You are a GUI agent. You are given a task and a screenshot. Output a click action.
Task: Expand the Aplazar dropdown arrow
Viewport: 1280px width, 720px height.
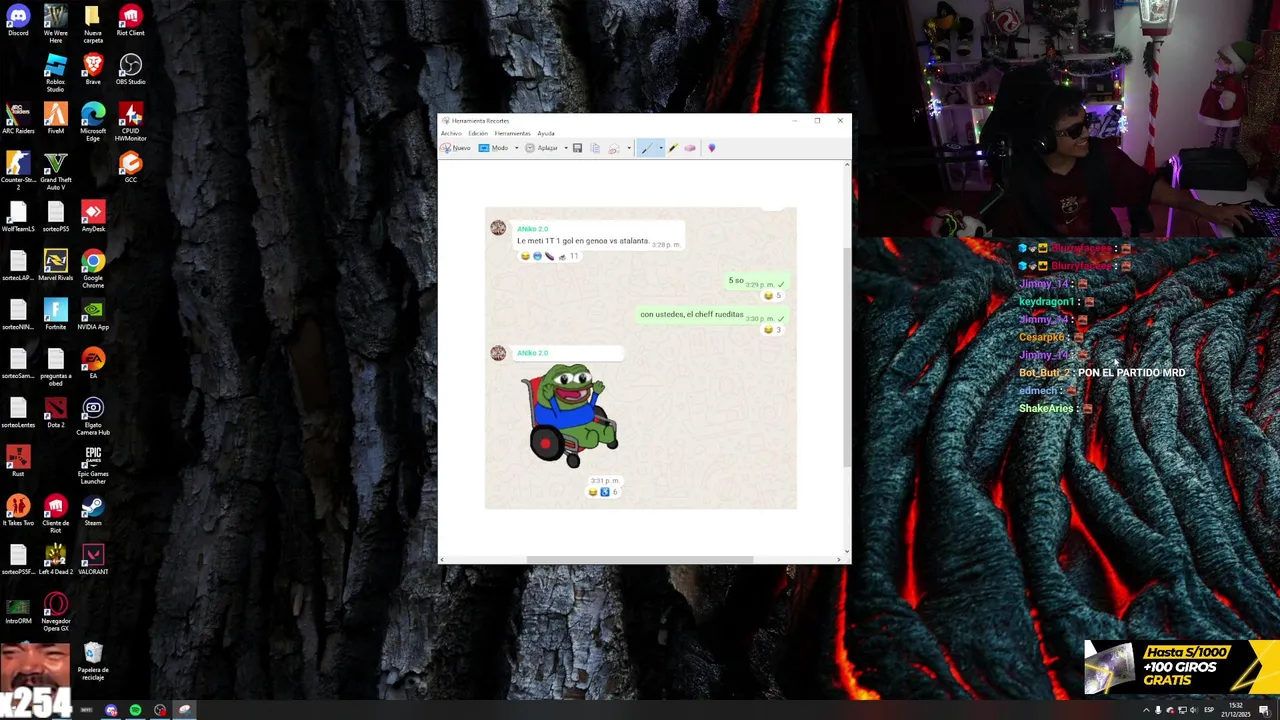point(565,148)
